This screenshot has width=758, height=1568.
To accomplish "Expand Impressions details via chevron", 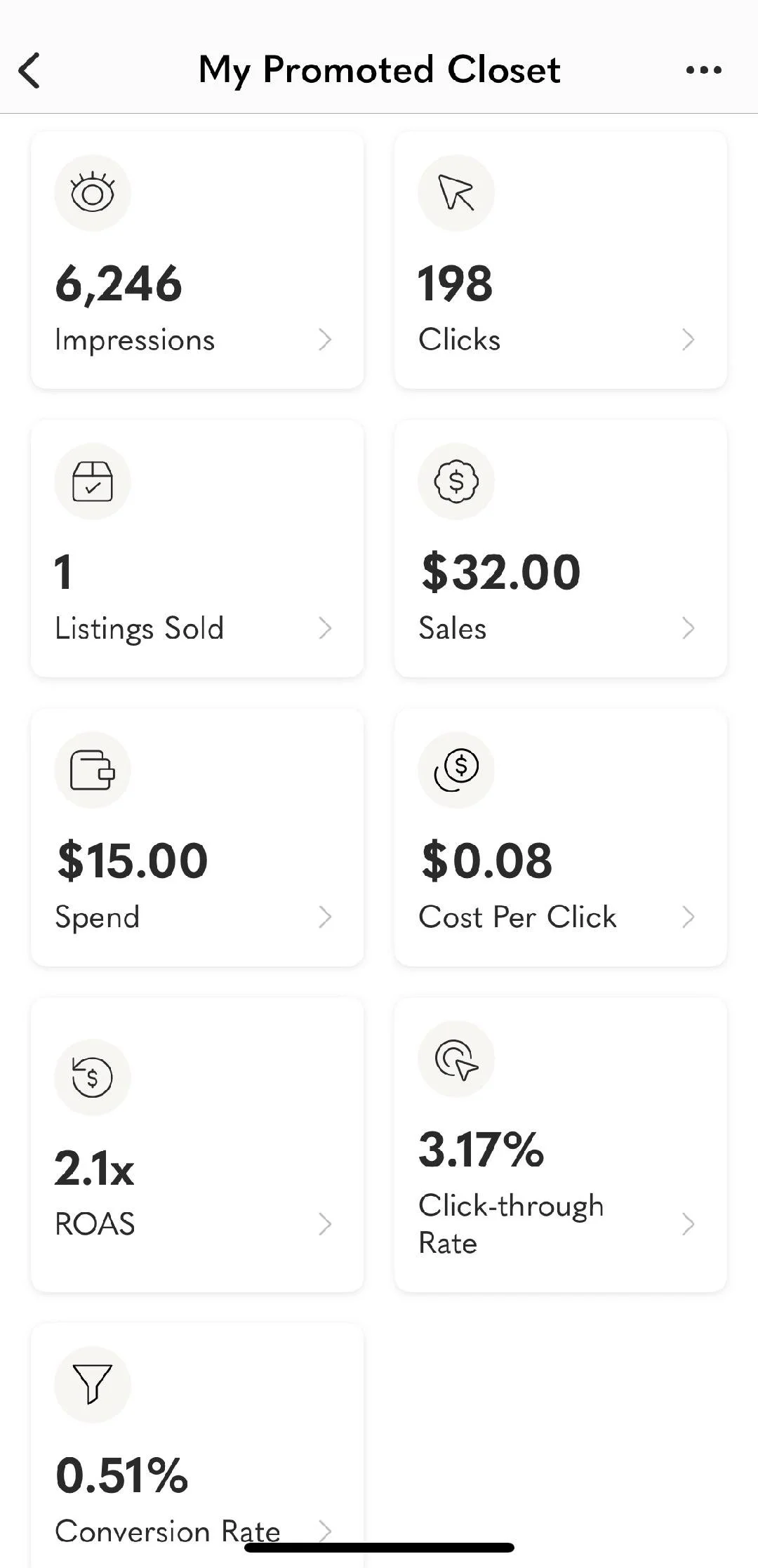I will click(324, 340).
